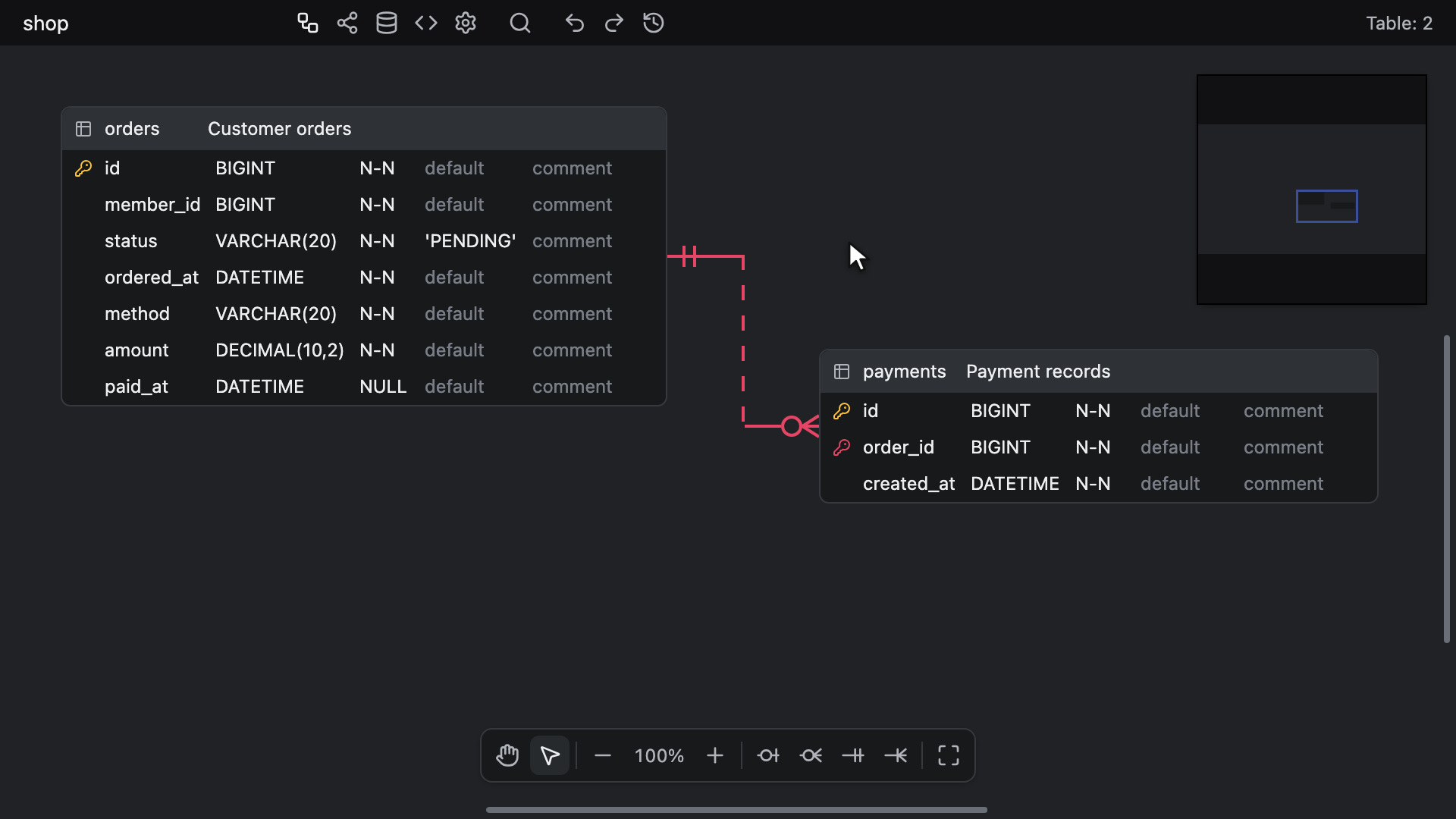Select the zero-or-many relationship tool
Screen dimensions: 1456x819
click(811, 755)
